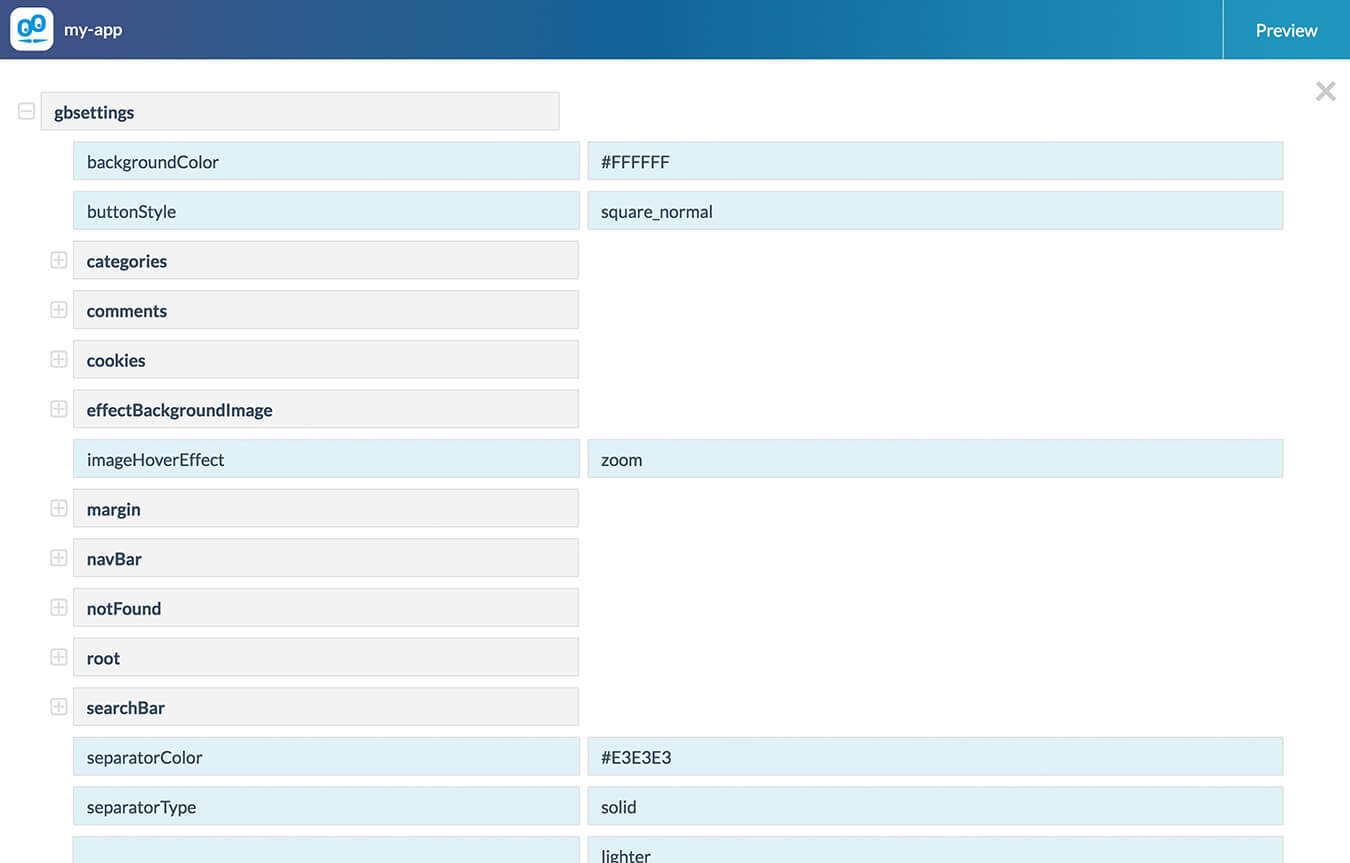The width and height of the screenshot is (1350, 863).
Task: Expand the searchBar node
Action: (58, 707)
